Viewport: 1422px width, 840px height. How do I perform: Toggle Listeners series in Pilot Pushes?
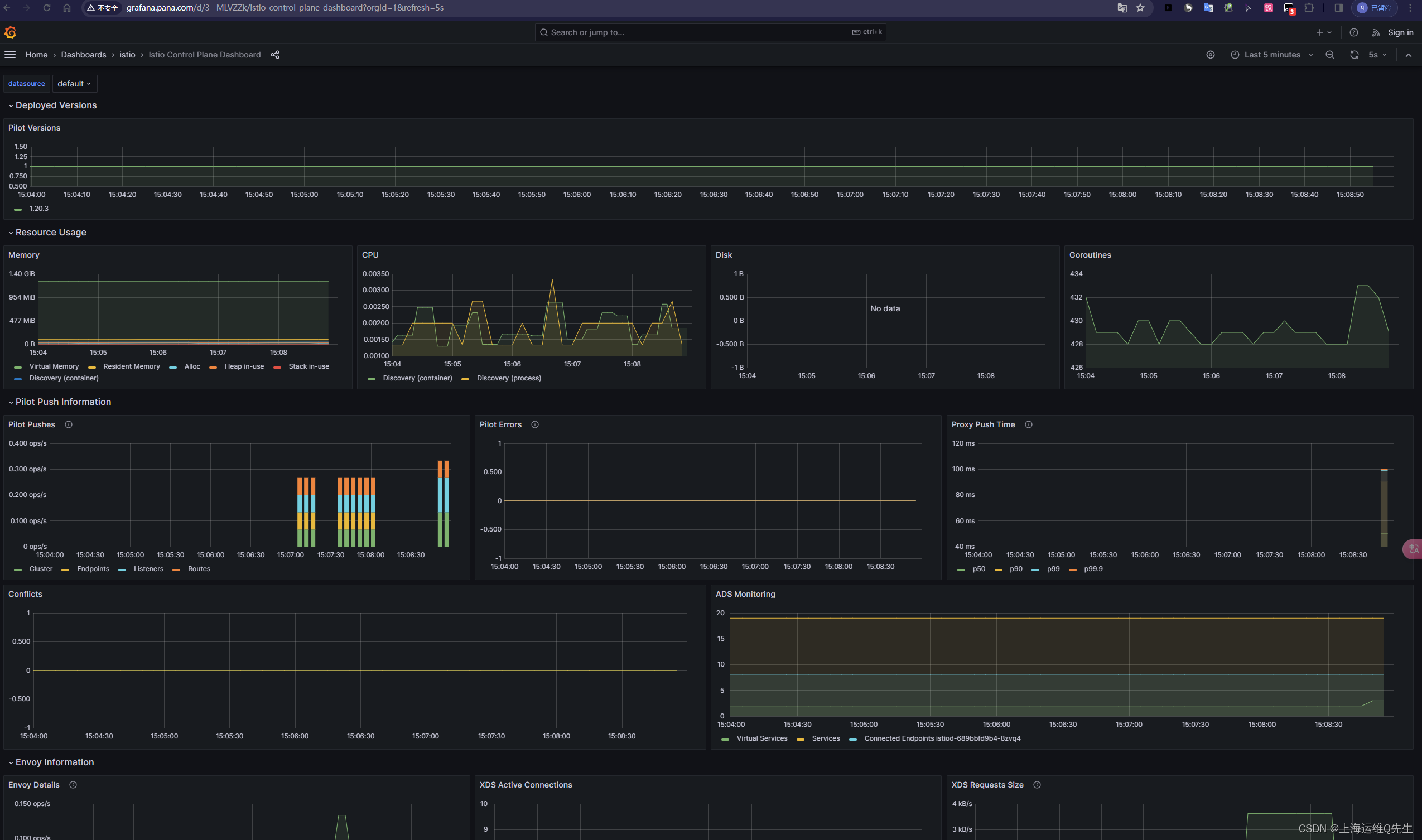point(148,569)
